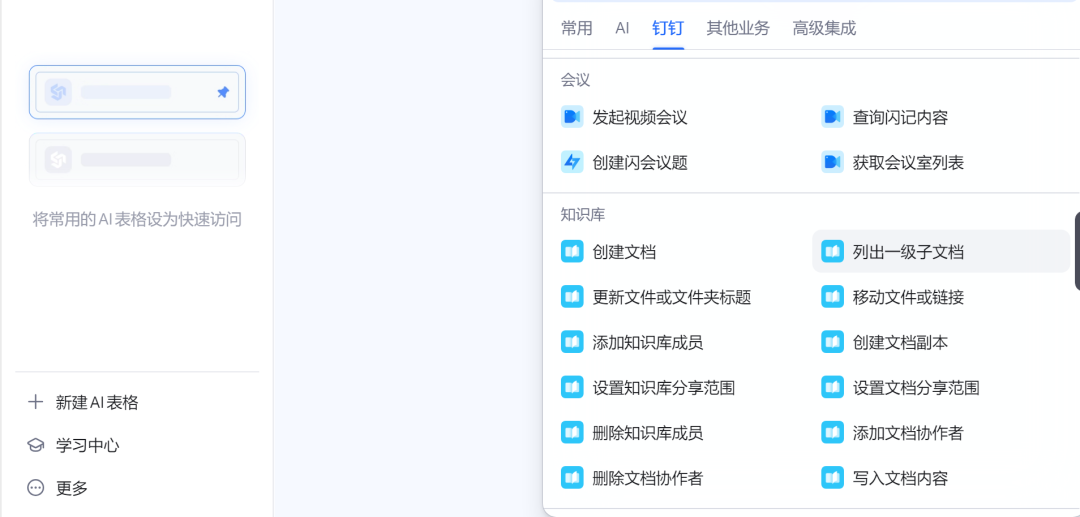The width and height of the screenshot is (1080, 517).
Task: Click the book icon beside 更新文件或文件夹标题
Action: tap(572, 297)
